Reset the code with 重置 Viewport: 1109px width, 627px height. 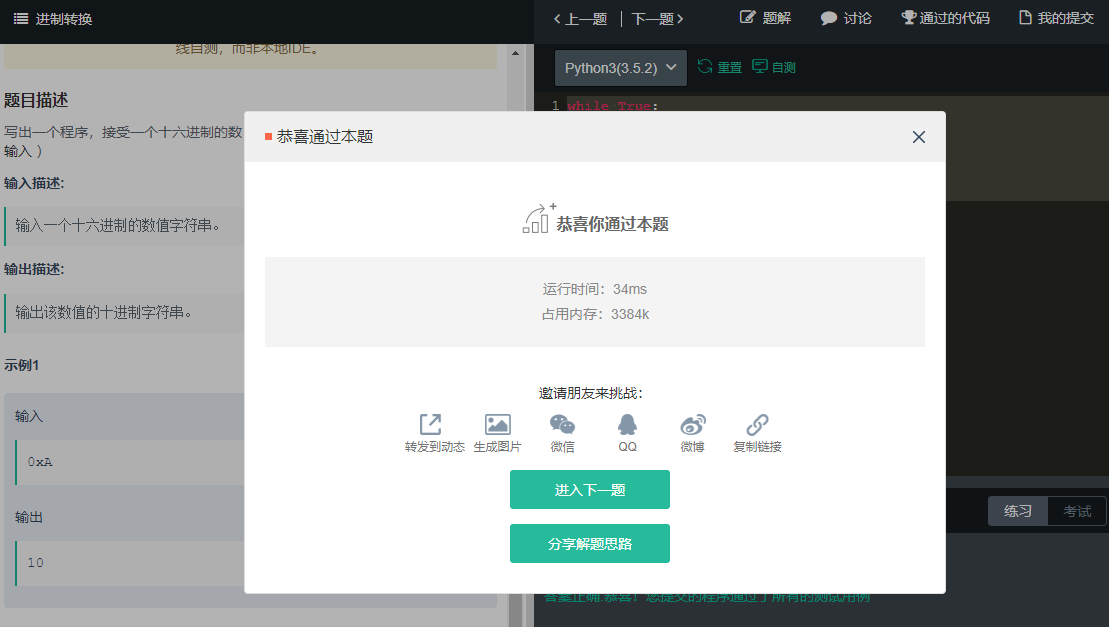point(719,67)
